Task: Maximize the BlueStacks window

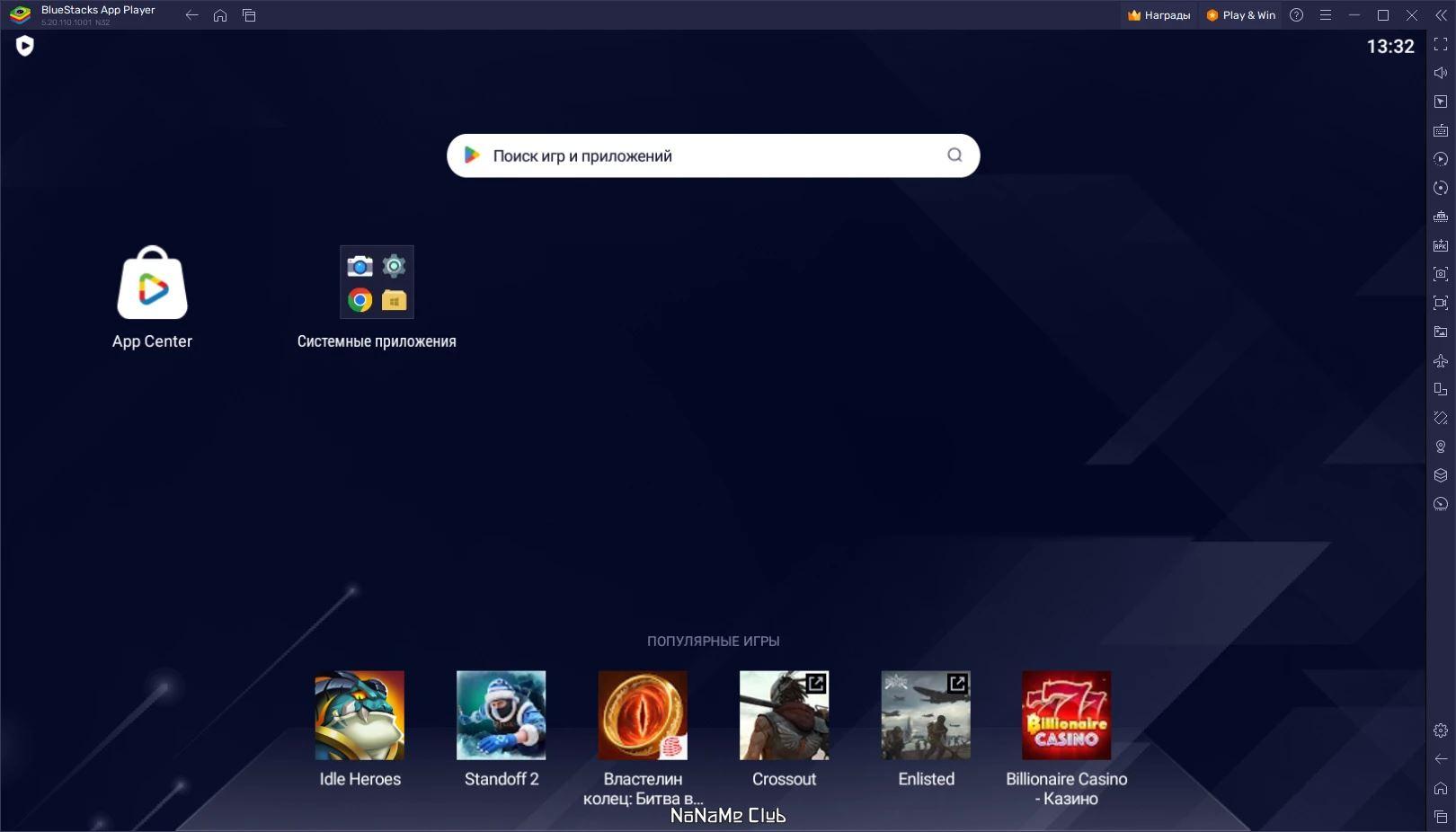Action: click(1383, 15)
